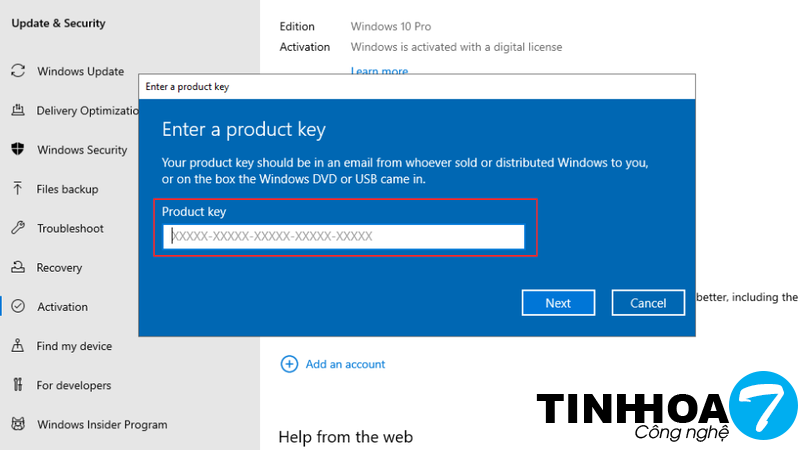Click the Files backup upload arrow icon
The image size is (800, 450).
(x=17, y=189)
